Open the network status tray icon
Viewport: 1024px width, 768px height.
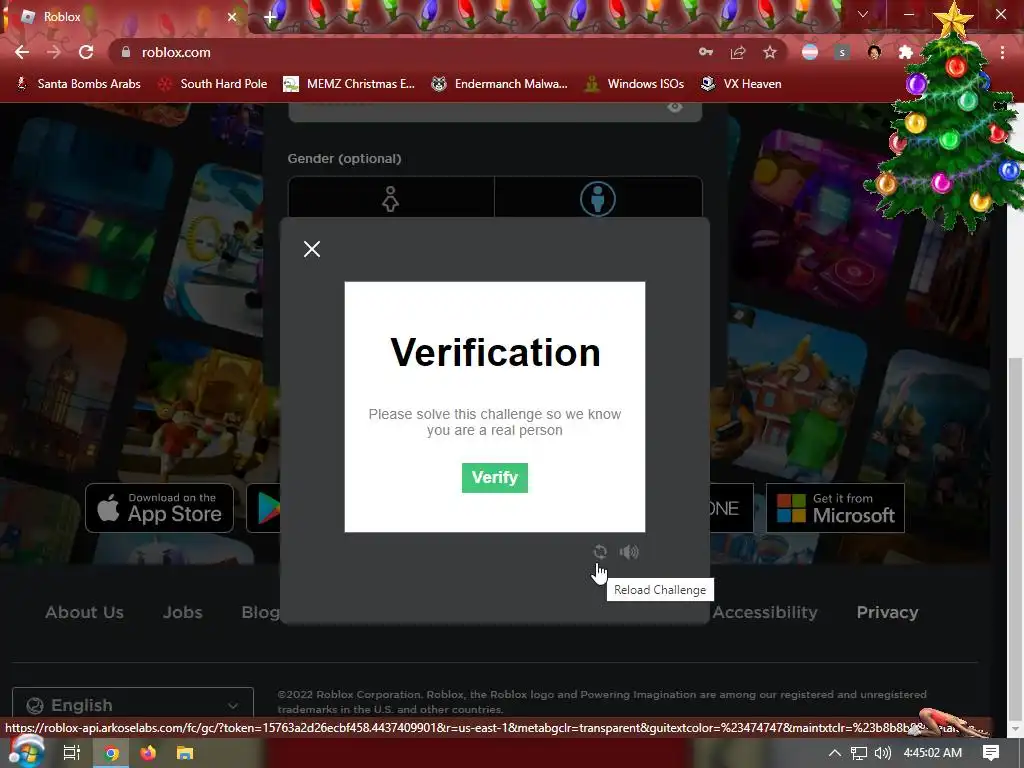coord(859,753)
